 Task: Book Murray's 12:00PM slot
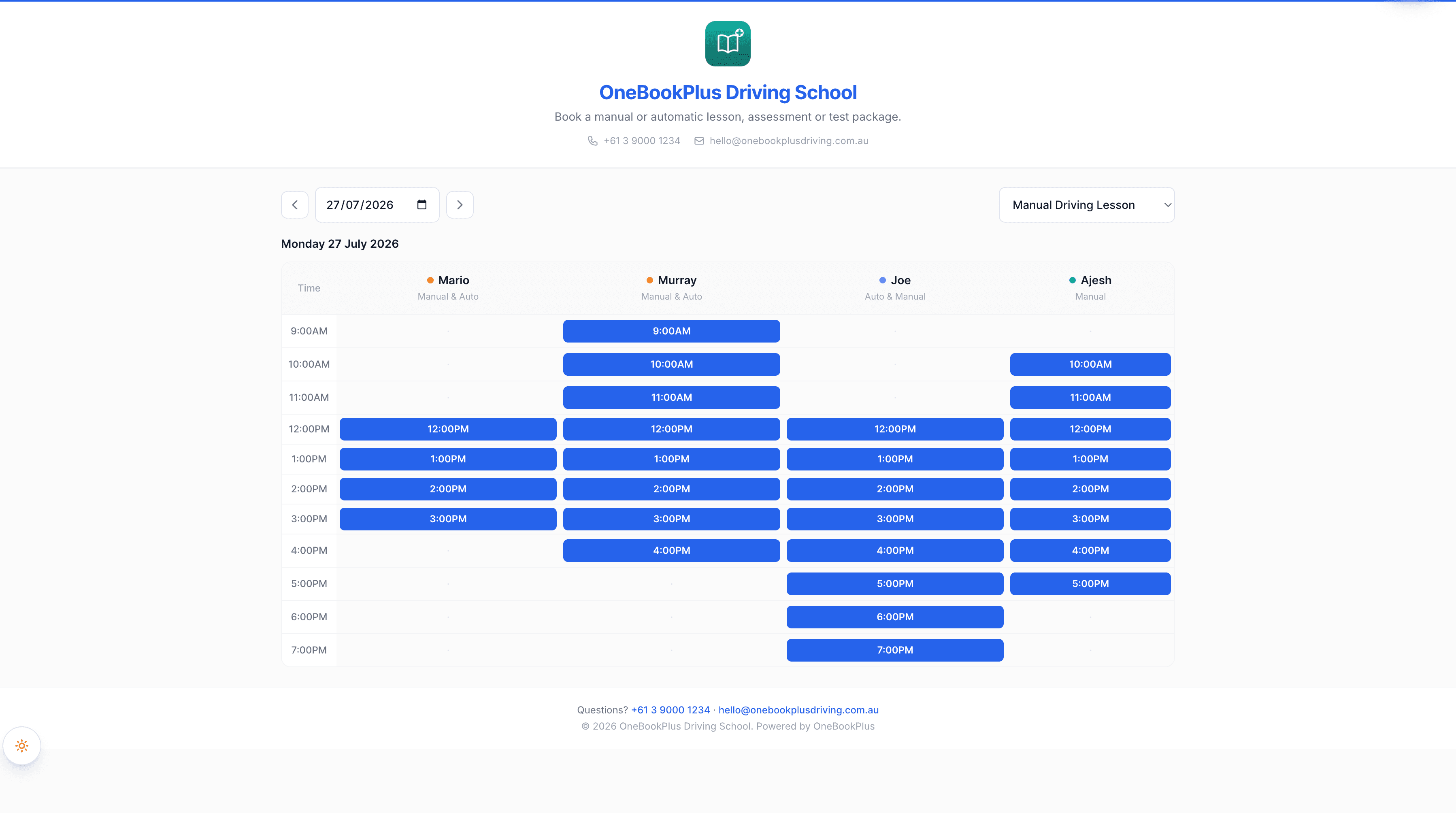tap(671, 429)
